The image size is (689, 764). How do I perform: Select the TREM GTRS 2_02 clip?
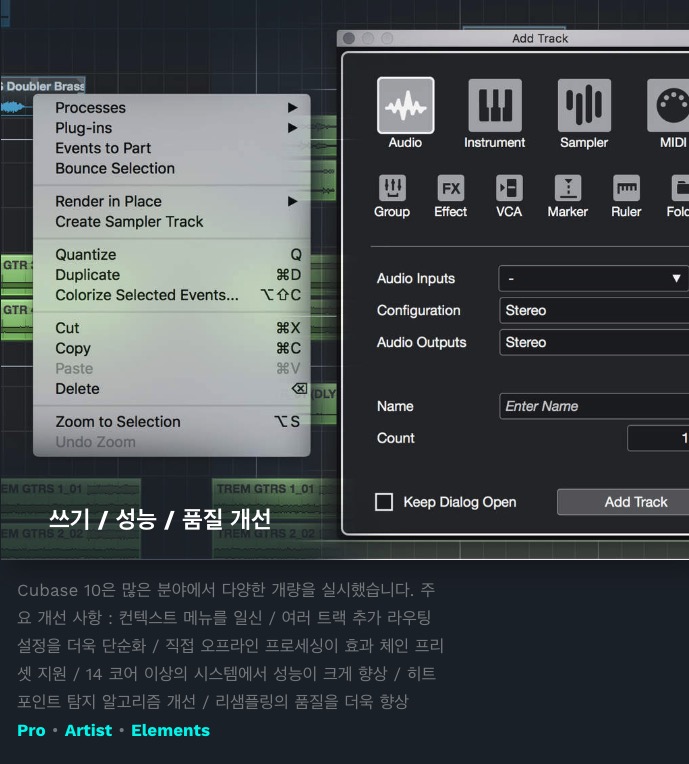click(x=275, y=540)
